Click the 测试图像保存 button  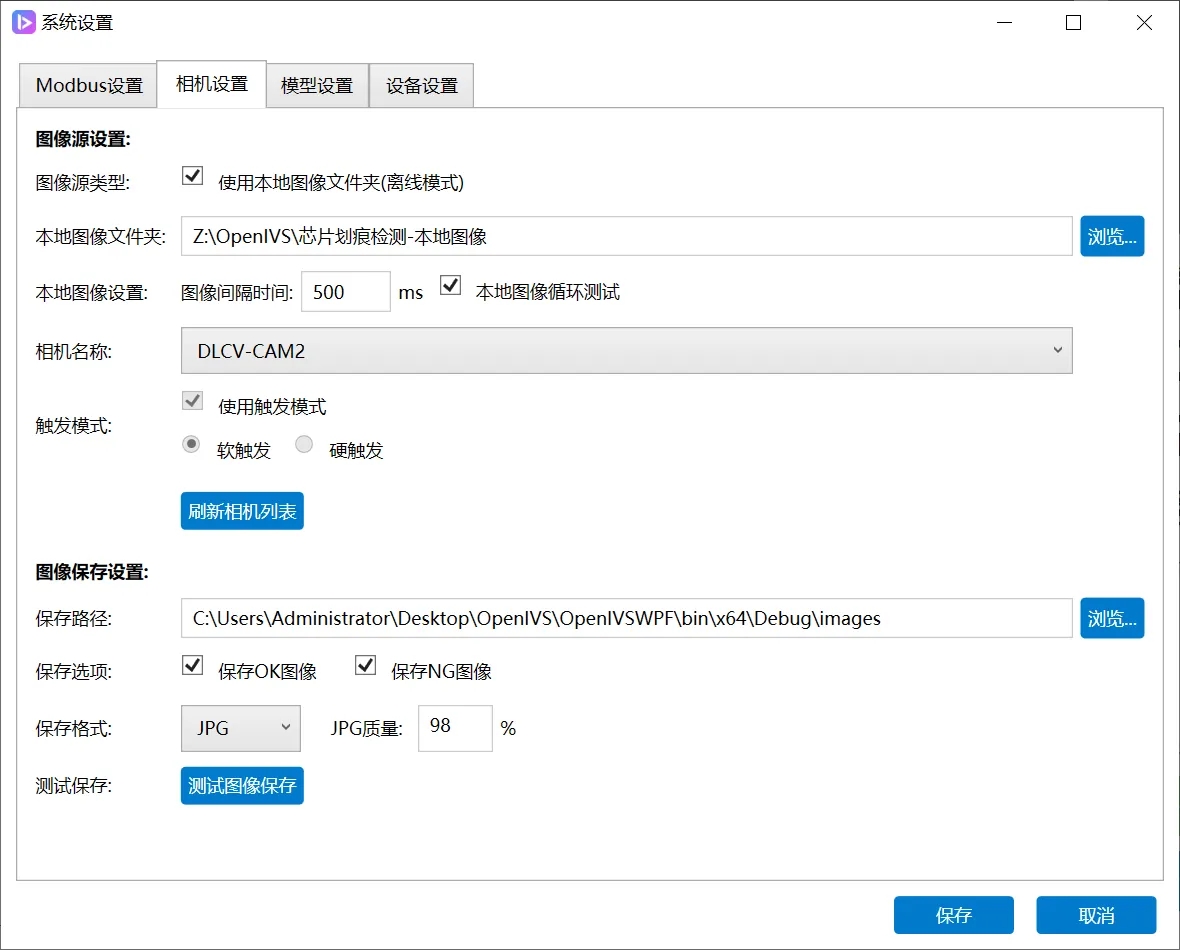coord(242,785)
